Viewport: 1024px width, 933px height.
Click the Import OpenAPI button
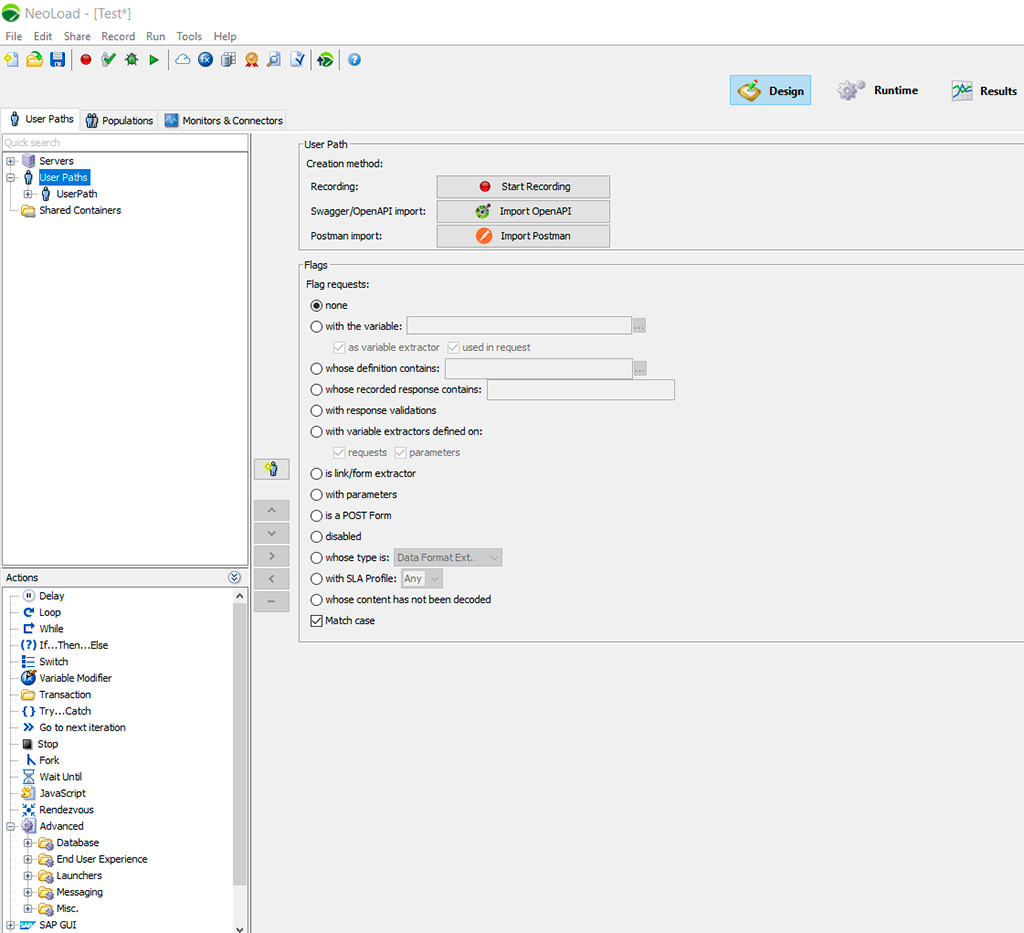click(523, 212)
